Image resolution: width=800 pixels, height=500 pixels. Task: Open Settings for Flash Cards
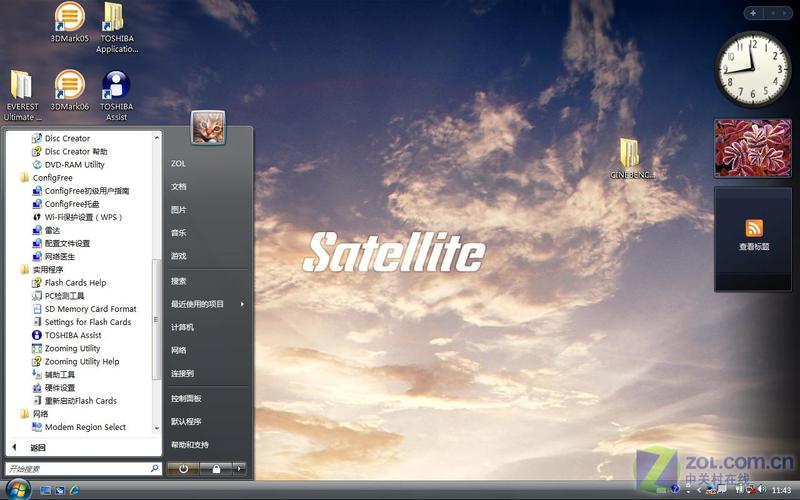pos(82,322)
